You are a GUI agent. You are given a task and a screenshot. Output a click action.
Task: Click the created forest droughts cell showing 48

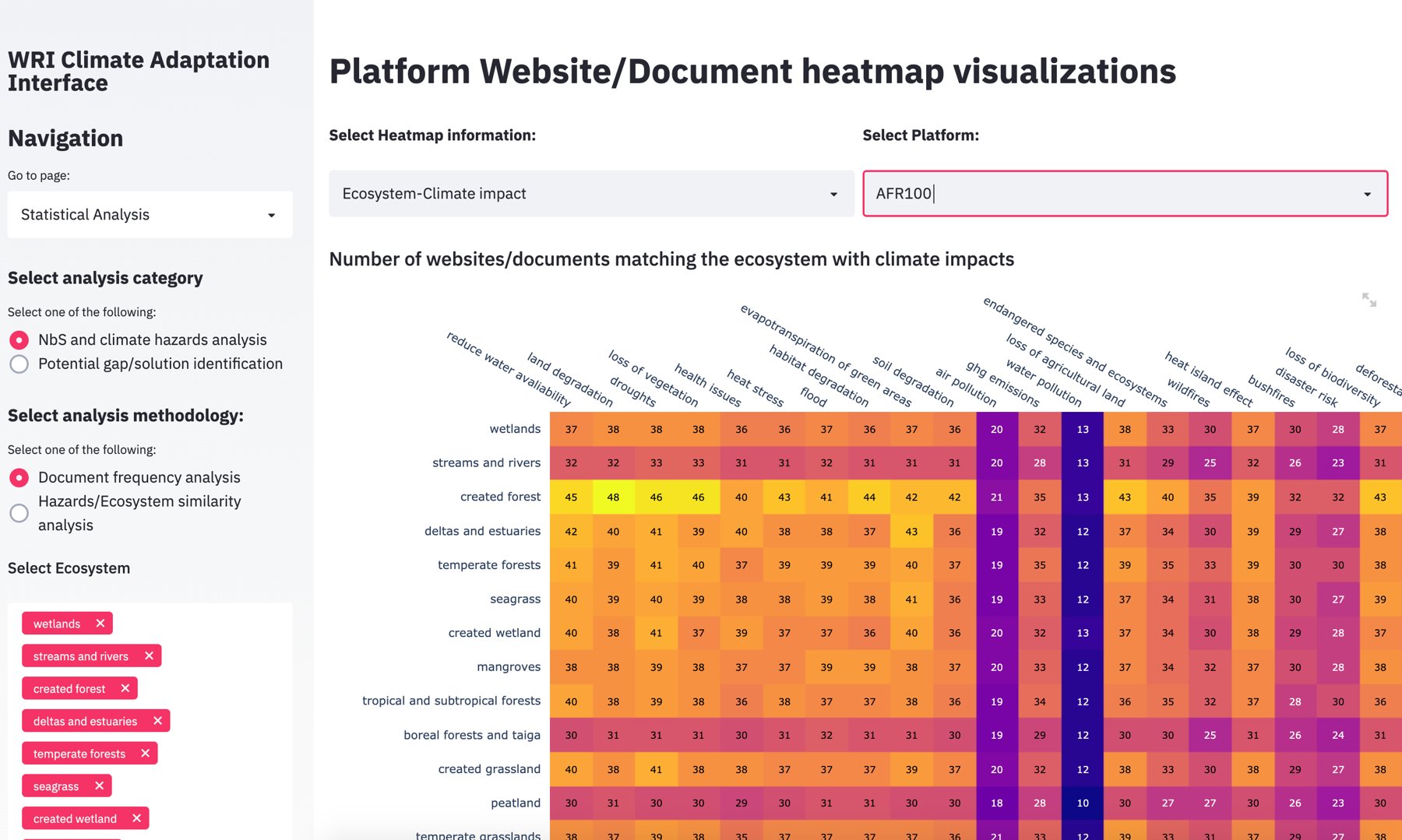pyautogui.click(x=614, y=497)
